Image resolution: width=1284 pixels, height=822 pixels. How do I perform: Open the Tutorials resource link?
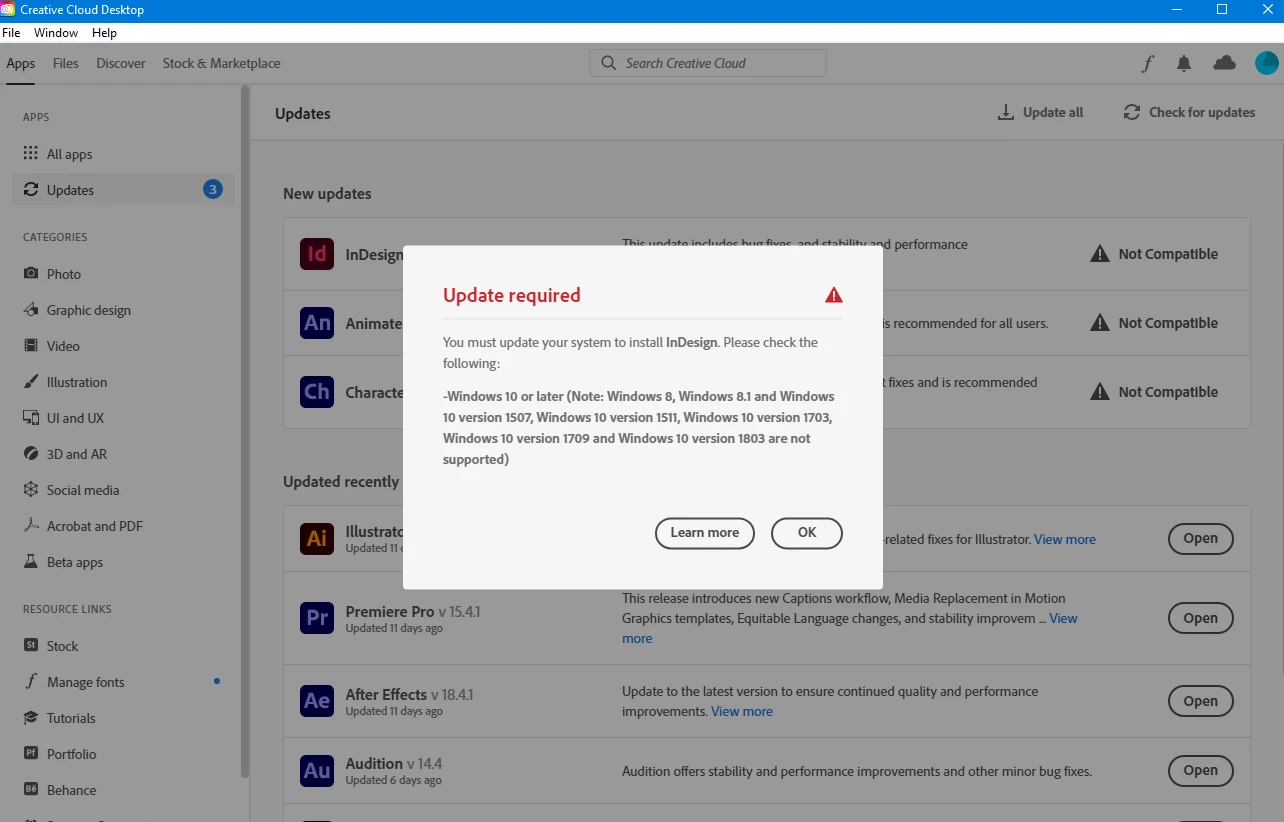pyautogui.click(x=123, y=718)
